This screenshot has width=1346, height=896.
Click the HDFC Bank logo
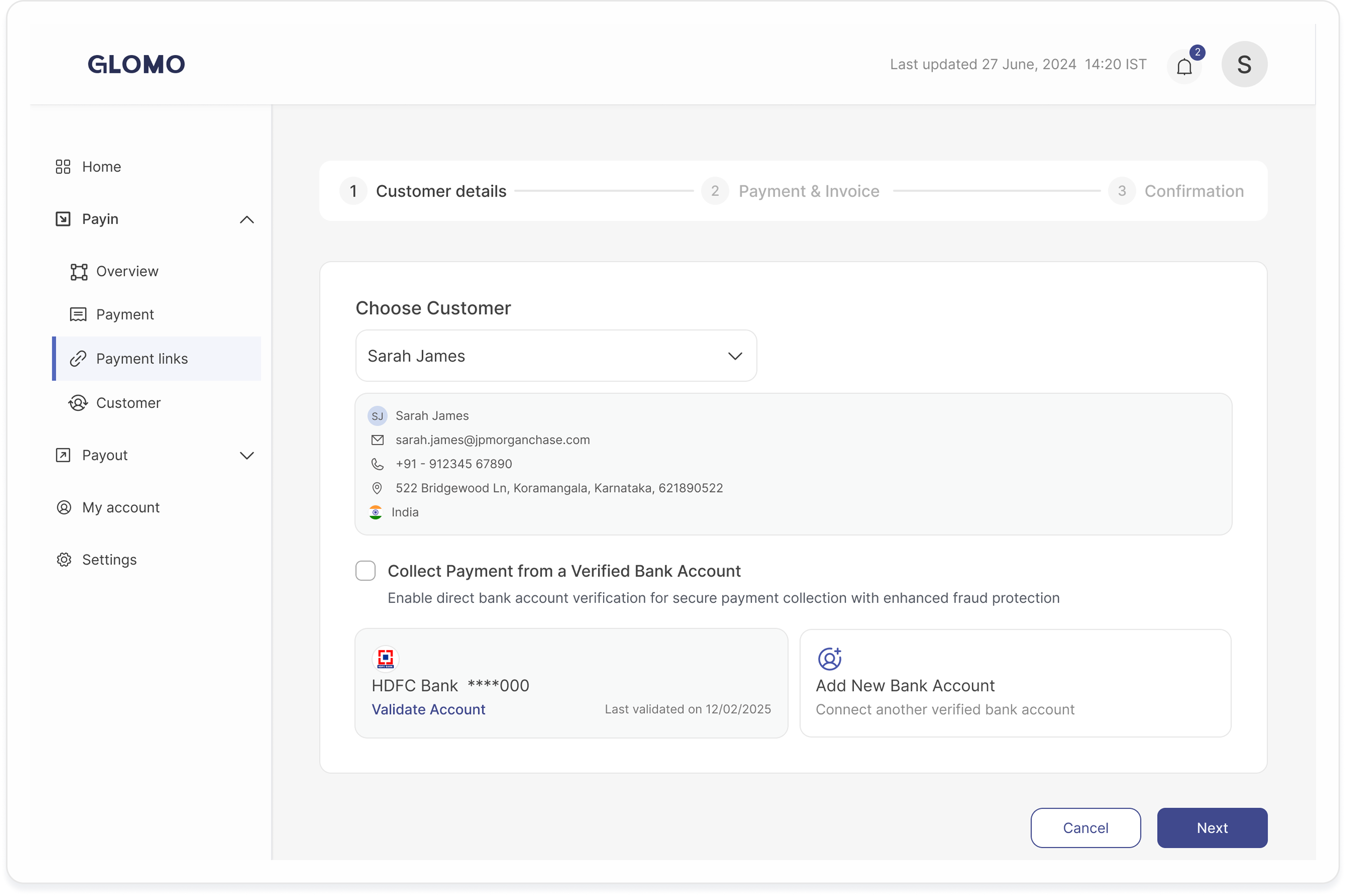pyautogui.click(x=385, y=658)
